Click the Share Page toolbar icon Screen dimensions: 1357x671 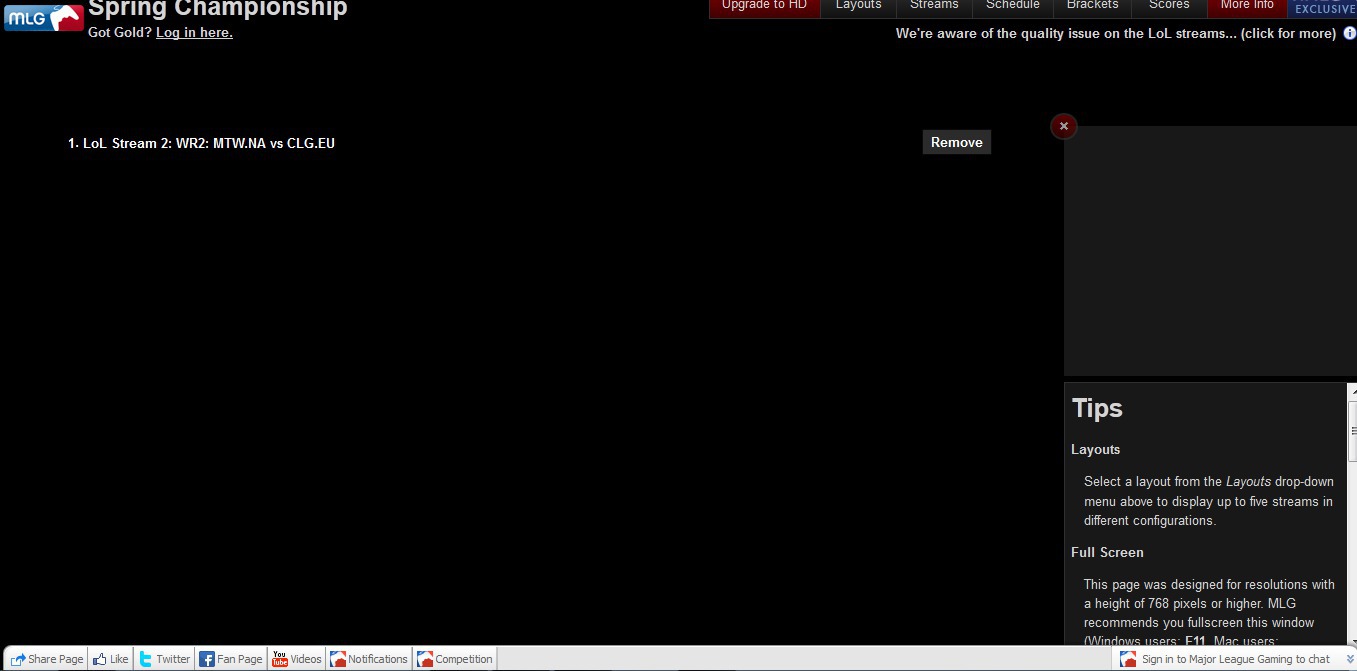[17, 659]
